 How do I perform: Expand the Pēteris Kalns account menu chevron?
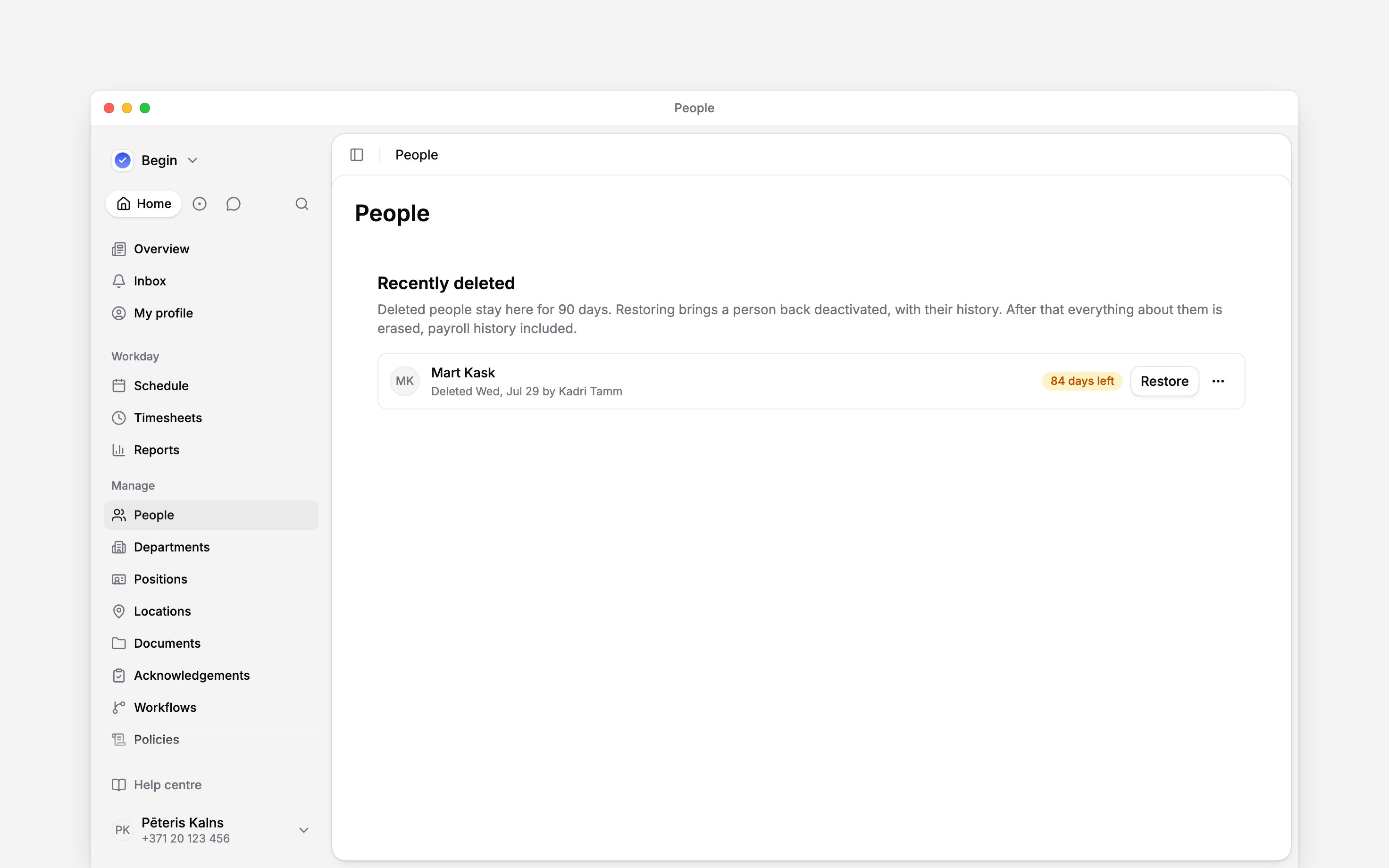(304, 830)
